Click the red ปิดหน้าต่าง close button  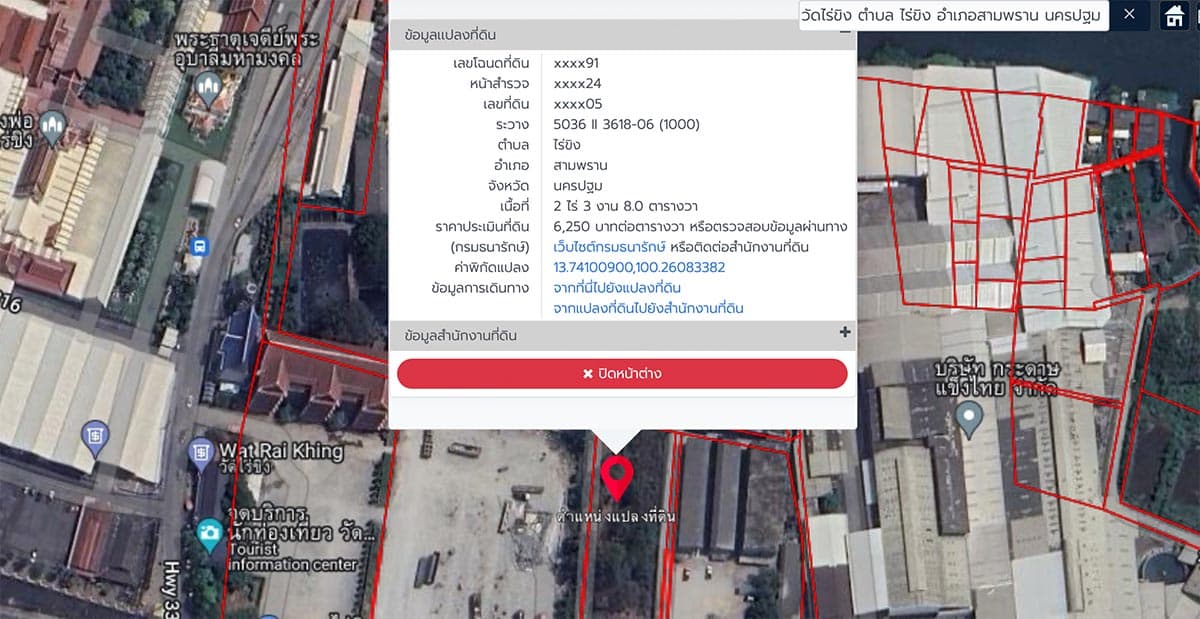622,374
